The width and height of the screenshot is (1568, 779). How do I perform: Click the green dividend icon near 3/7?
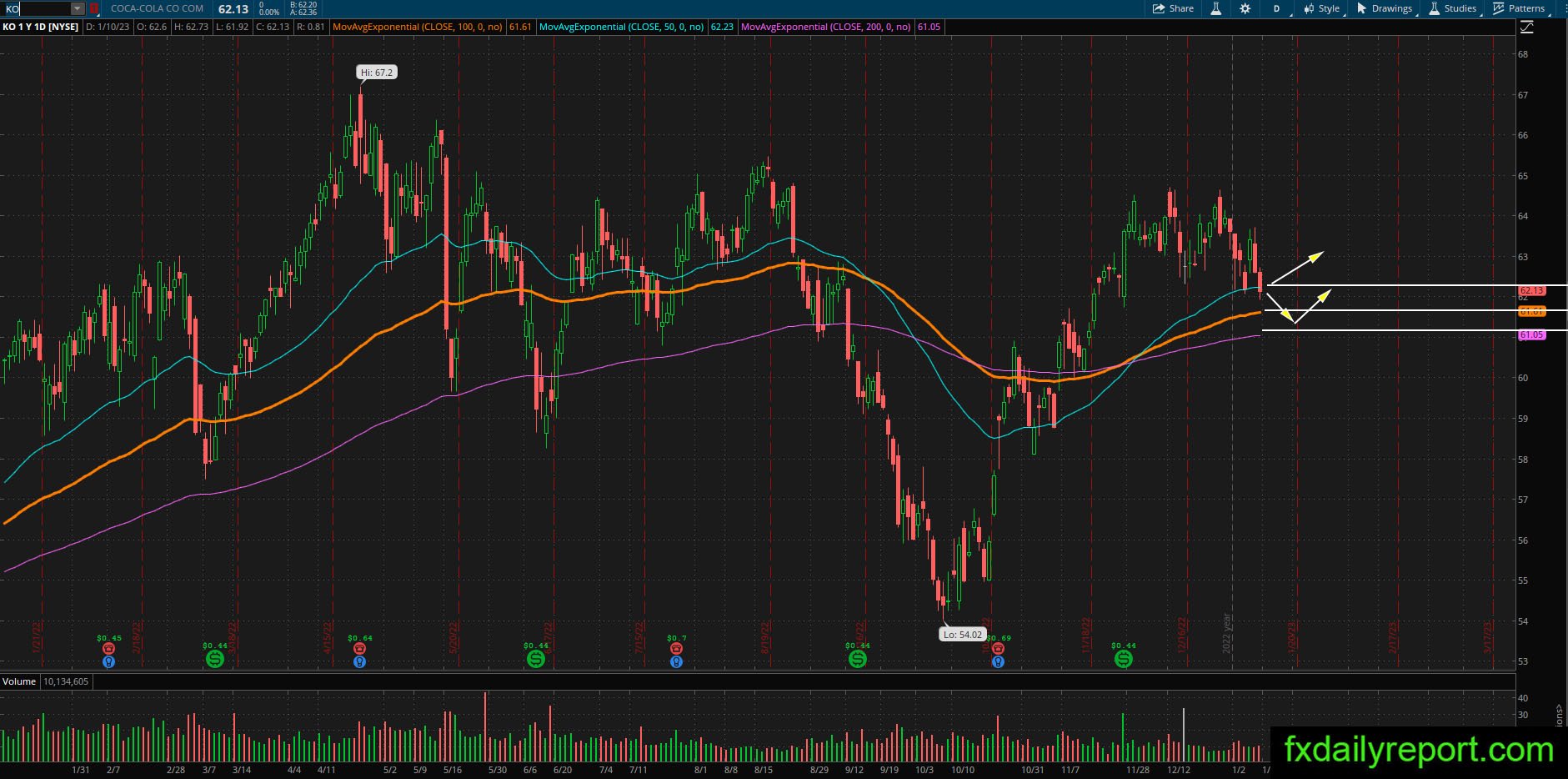[x=214, y=659]
